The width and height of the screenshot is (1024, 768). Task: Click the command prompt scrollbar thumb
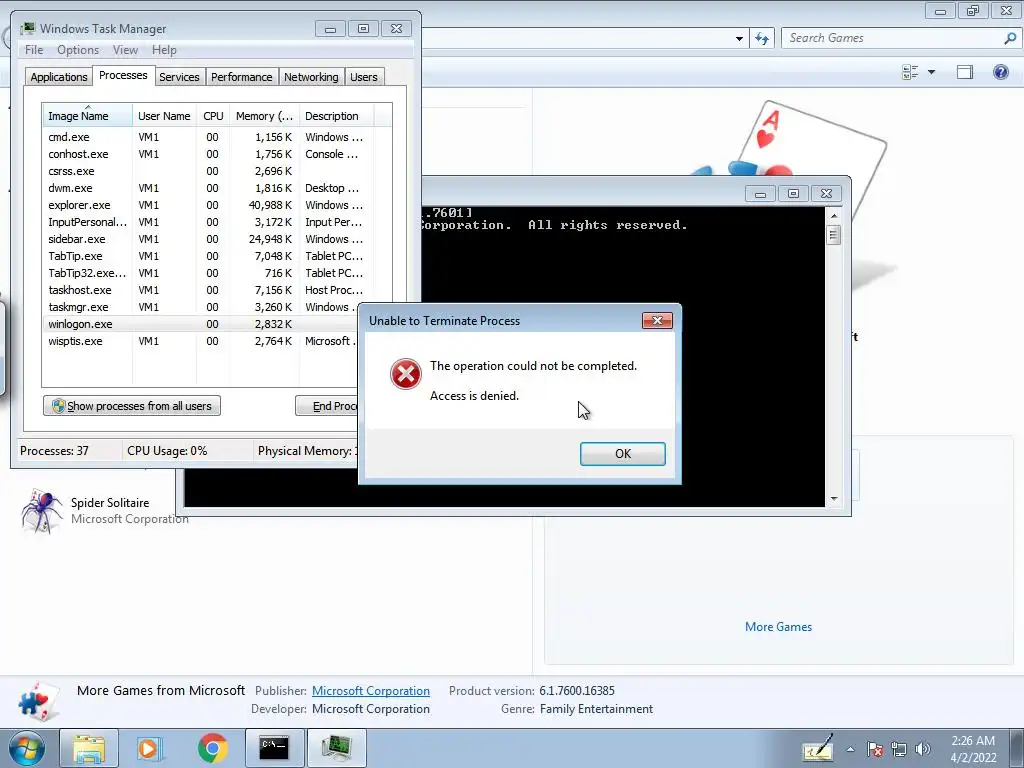(x=833, y=234)
